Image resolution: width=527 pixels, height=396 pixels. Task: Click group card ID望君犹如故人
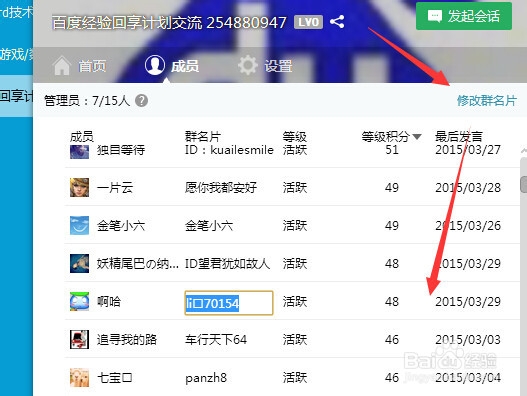coord(228,264)
